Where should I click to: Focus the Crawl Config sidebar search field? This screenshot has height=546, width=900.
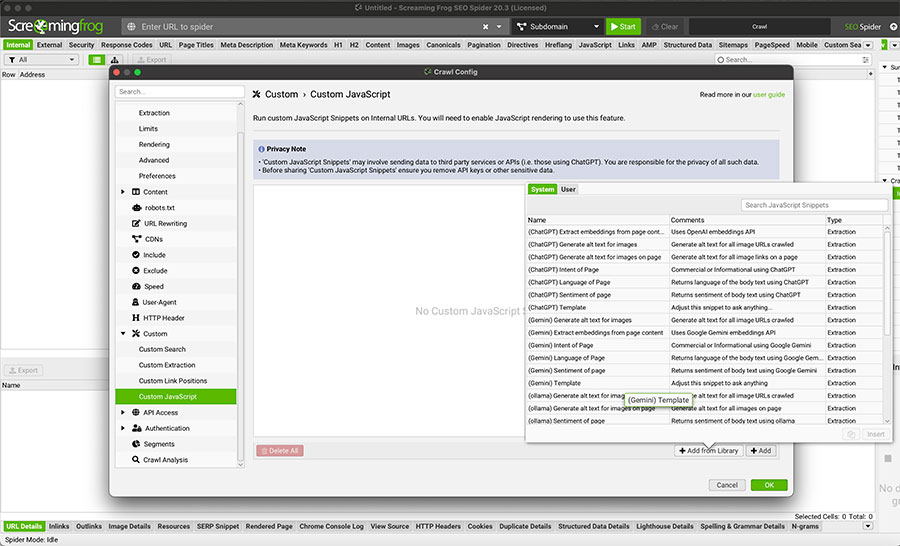click(x=180, y=92)
